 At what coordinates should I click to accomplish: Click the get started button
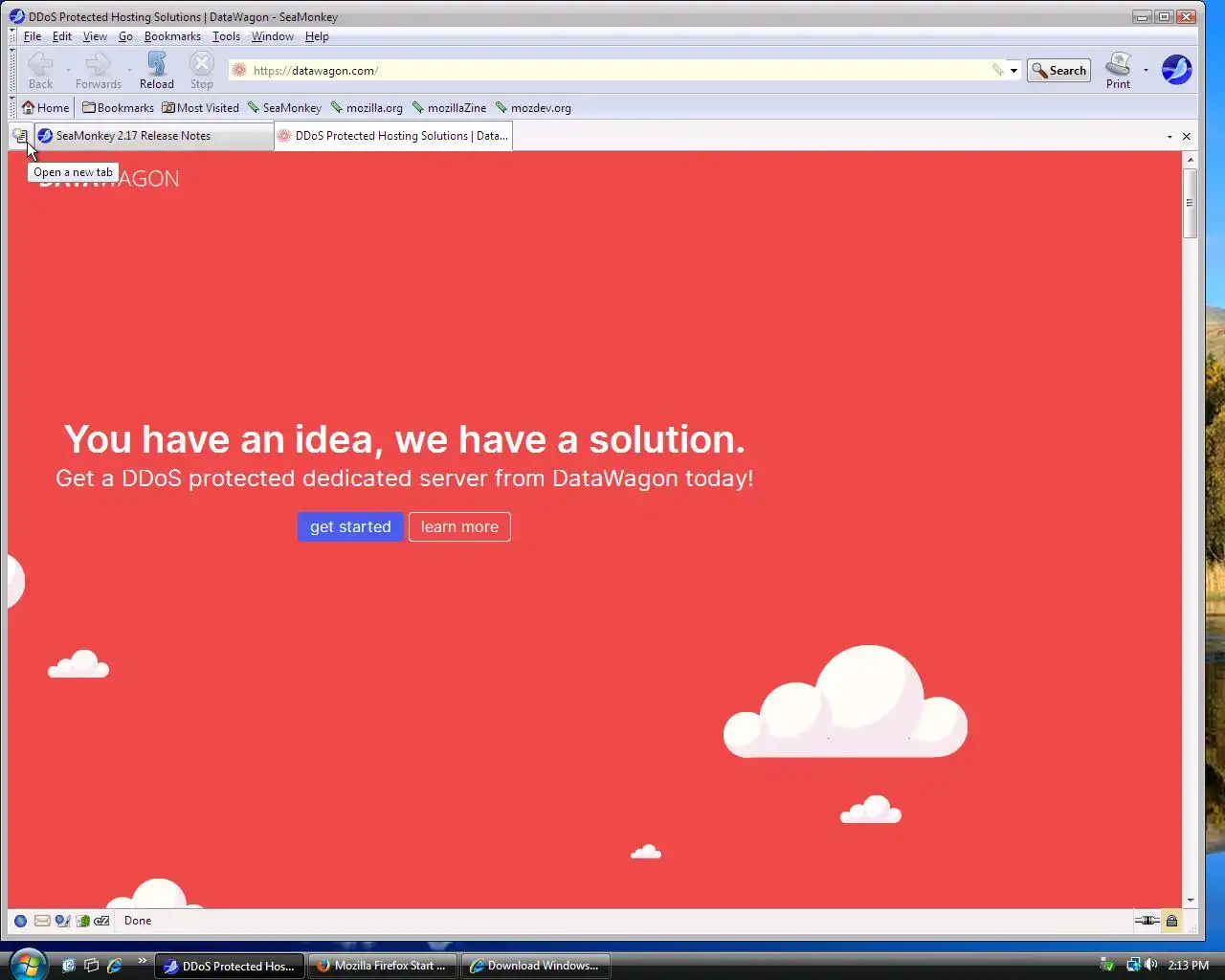click(350, 526)
